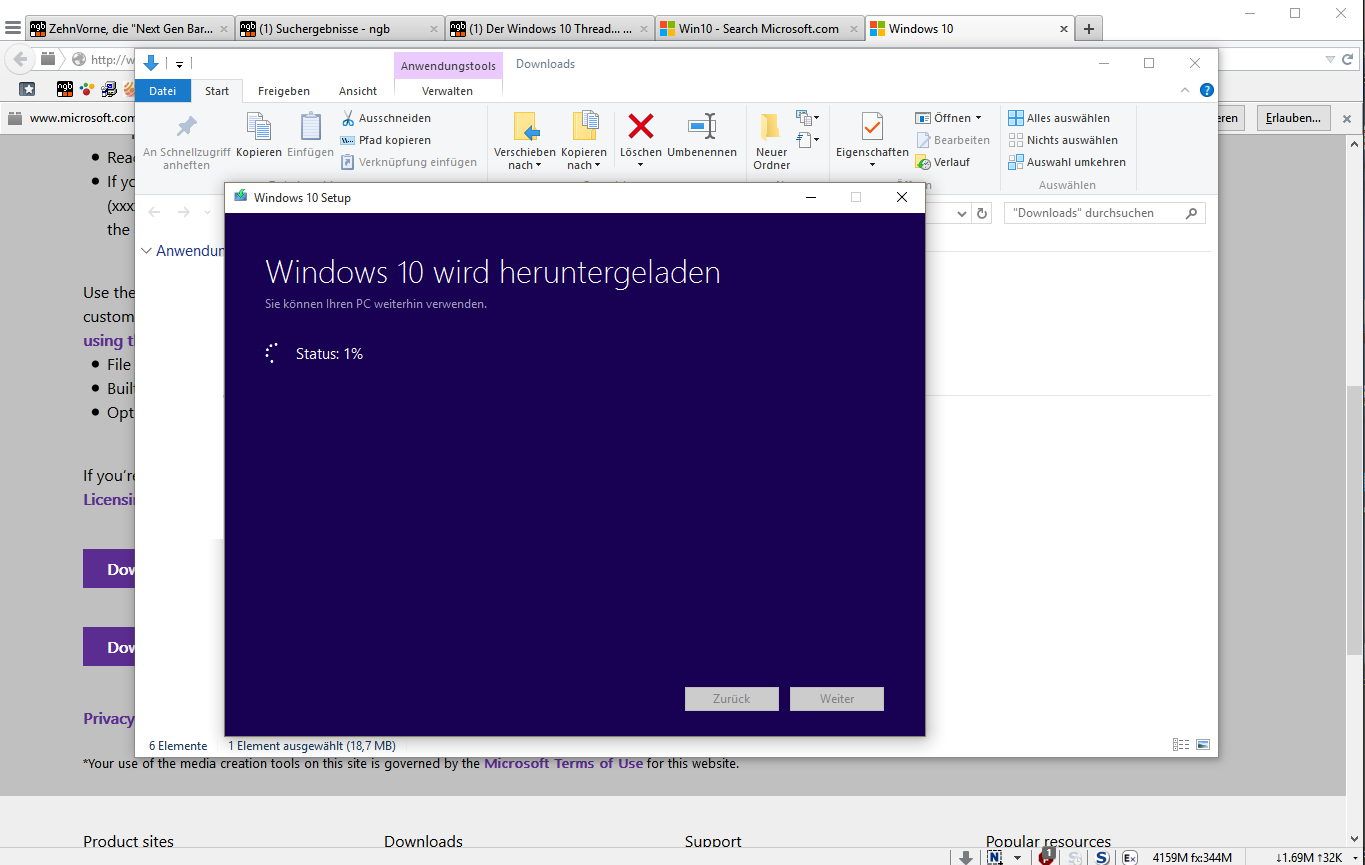Viewport: 1365px width, 865px height.
Task: Create a new folder with Neuer Ordner
Action: click(x=771, y=127)
